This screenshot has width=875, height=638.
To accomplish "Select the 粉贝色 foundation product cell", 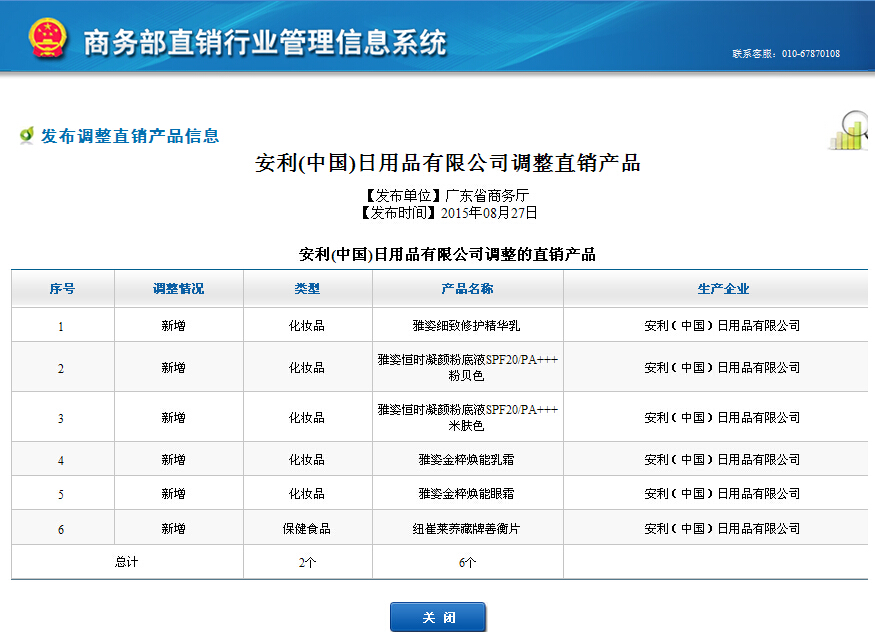I will point(467,367).
